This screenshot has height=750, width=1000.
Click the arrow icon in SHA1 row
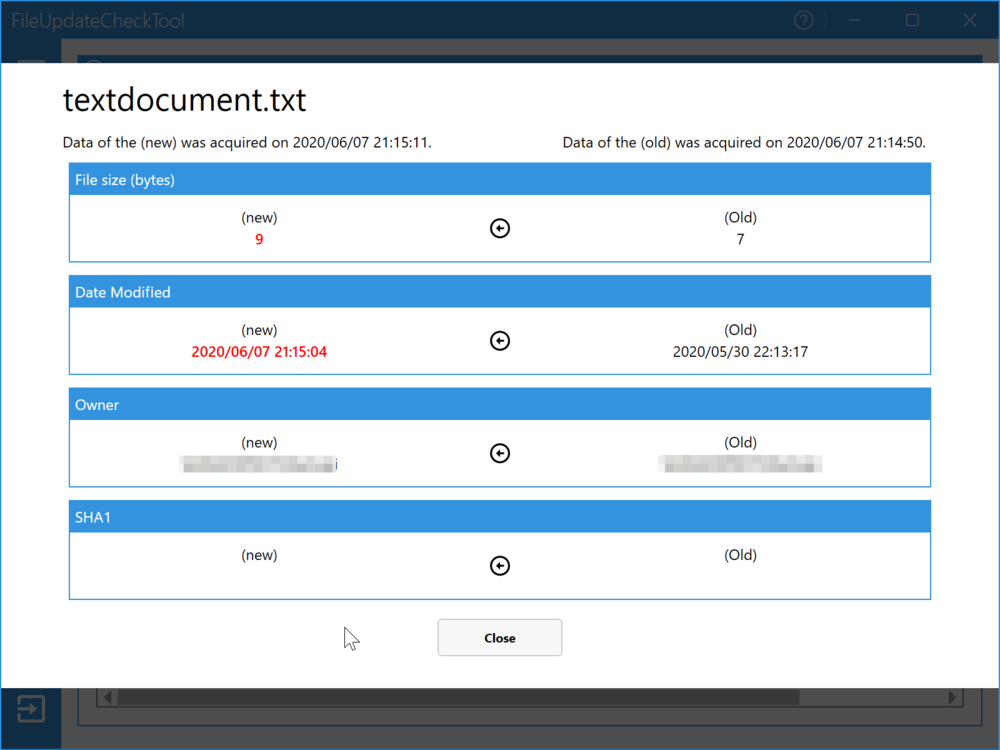tap(500, 566)
